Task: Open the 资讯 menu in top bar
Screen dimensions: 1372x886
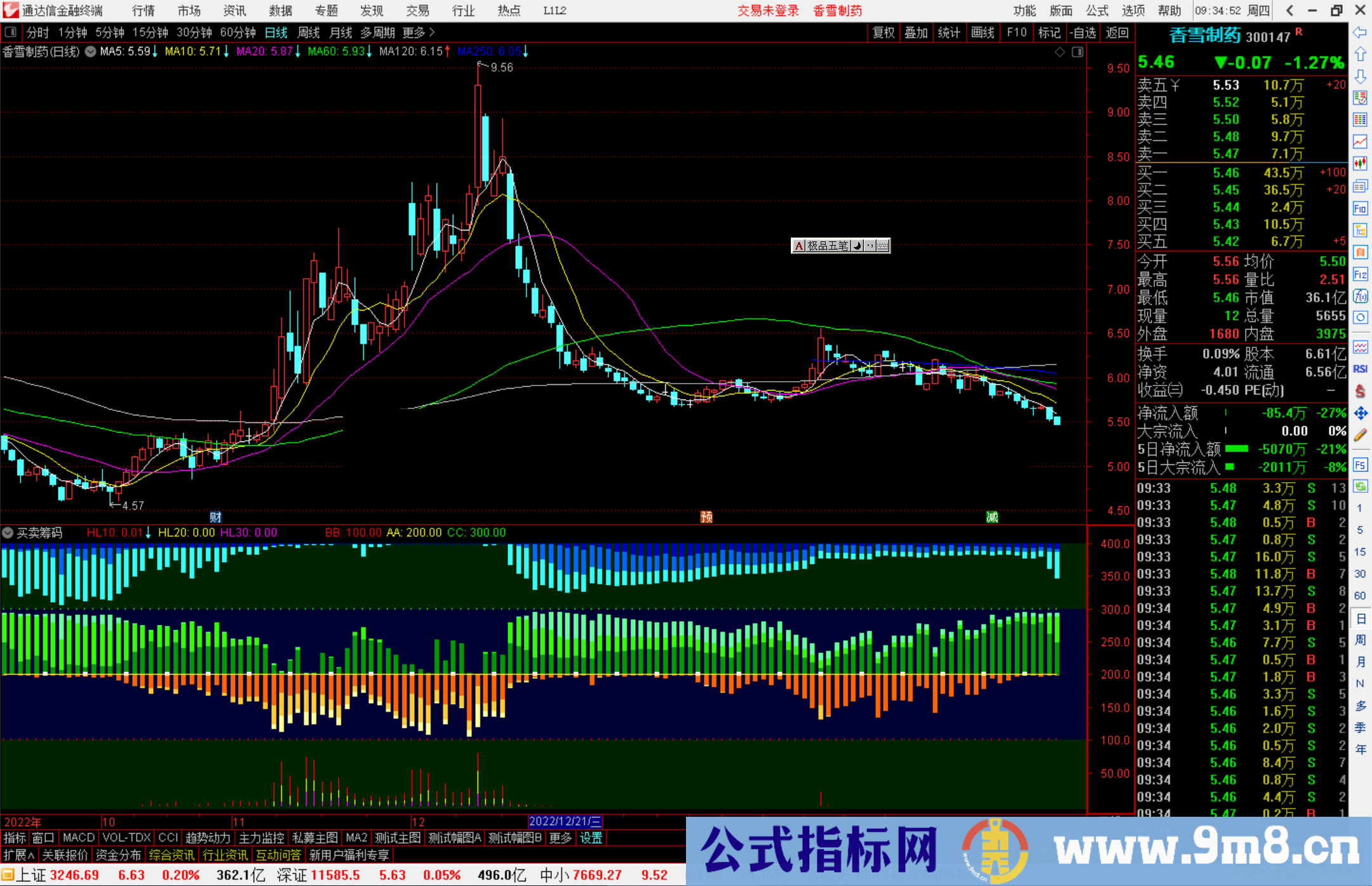Action: (234, 10)
